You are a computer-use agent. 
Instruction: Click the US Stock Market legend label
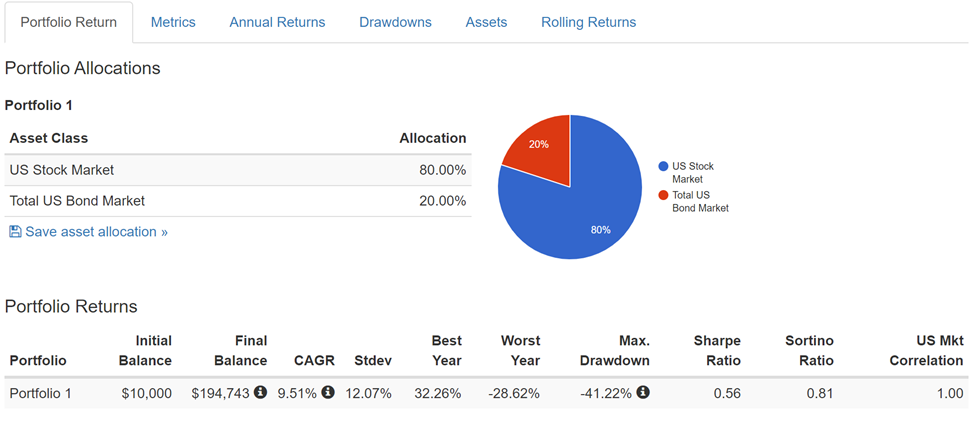coord(693,172)
